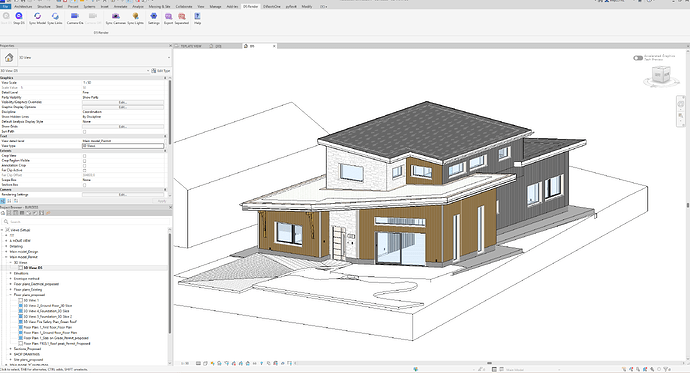Viewport: 690px width, 373px height.
Task: Click the Edit Type icon
Action: click(154, 70)
